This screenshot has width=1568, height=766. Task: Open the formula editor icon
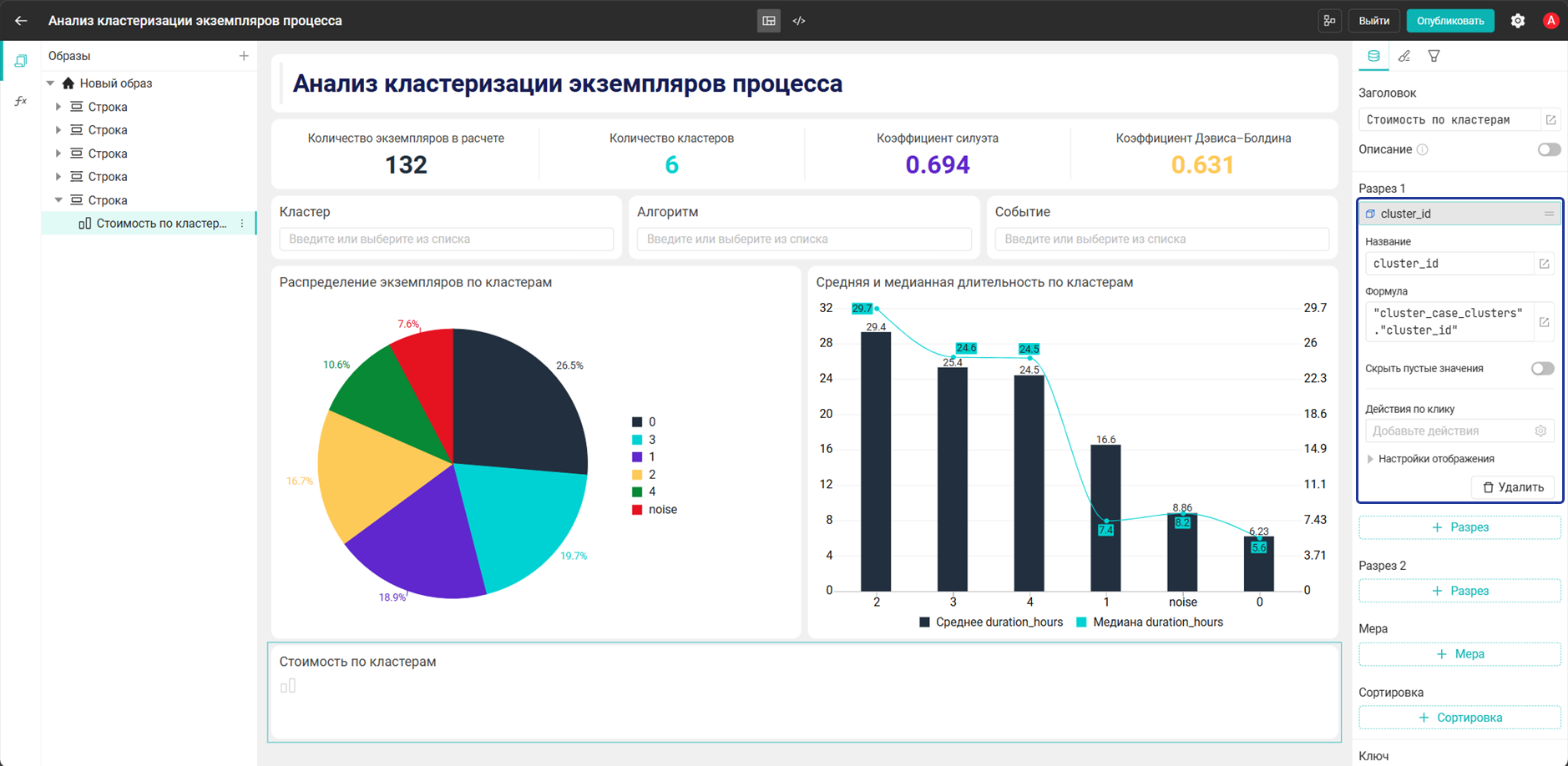[1544, 322]
